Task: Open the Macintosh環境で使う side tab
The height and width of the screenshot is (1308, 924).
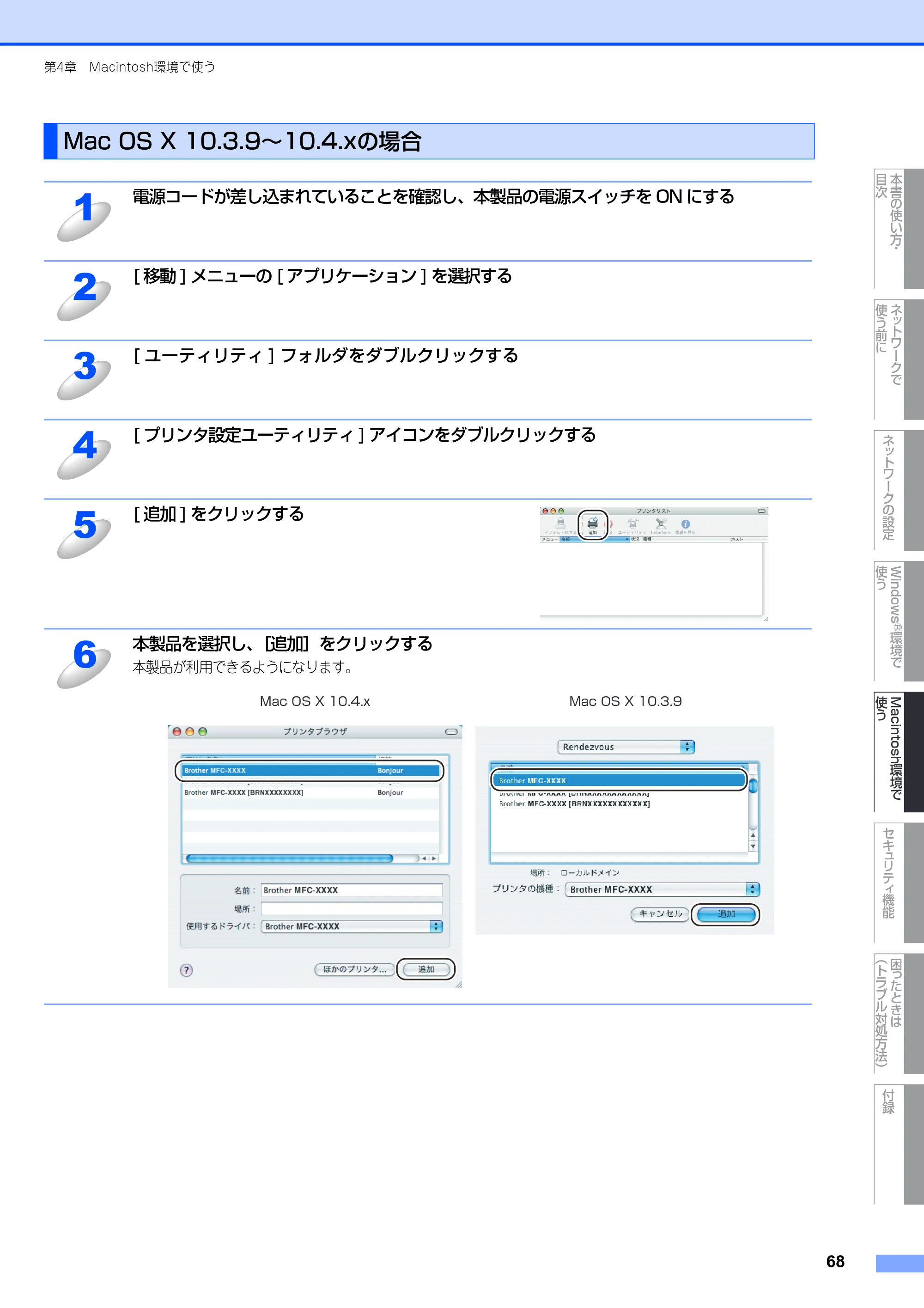Action: click(899, 752)
